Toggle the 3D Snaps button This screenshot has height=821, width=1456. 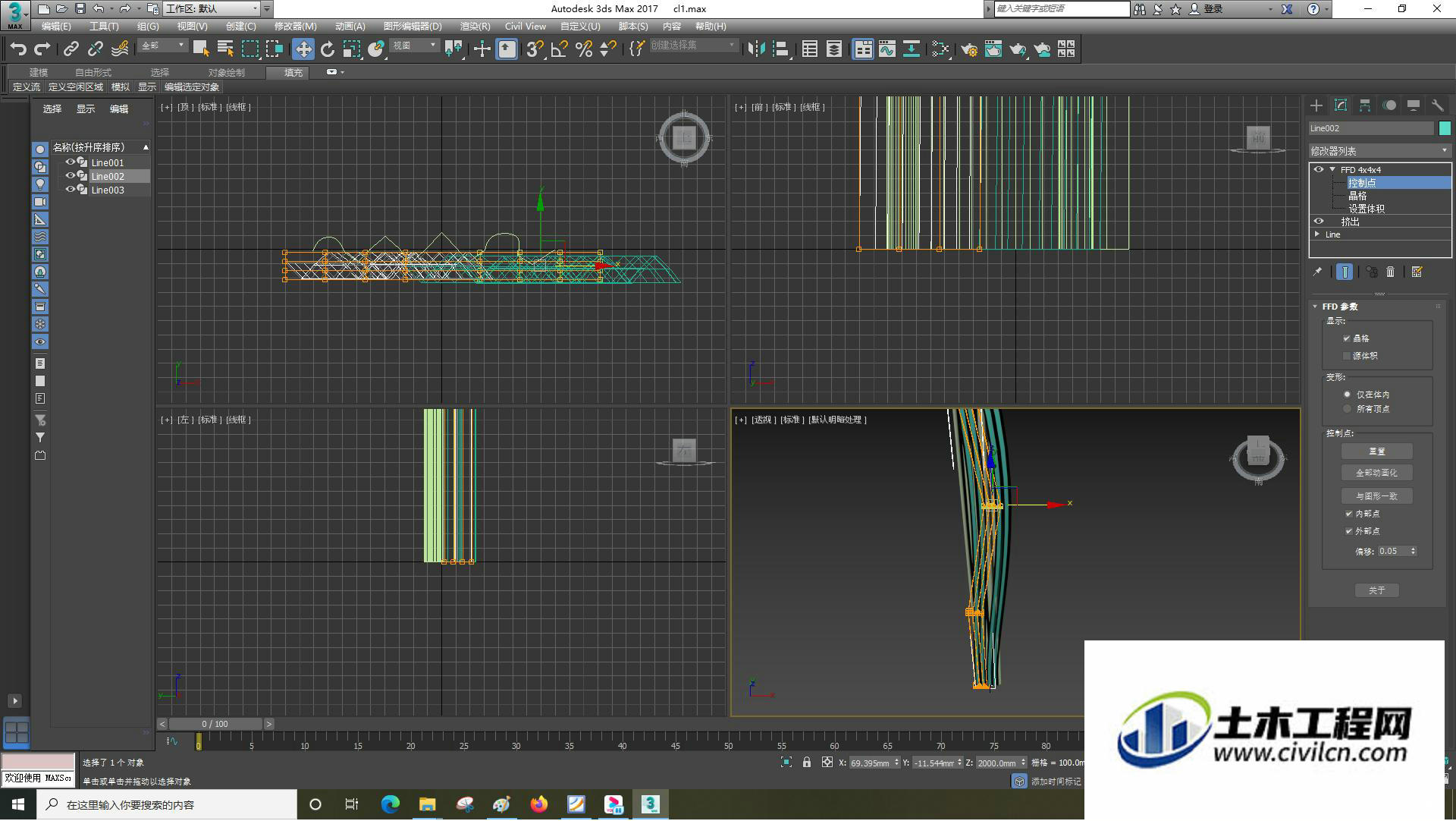click(535, 49)
